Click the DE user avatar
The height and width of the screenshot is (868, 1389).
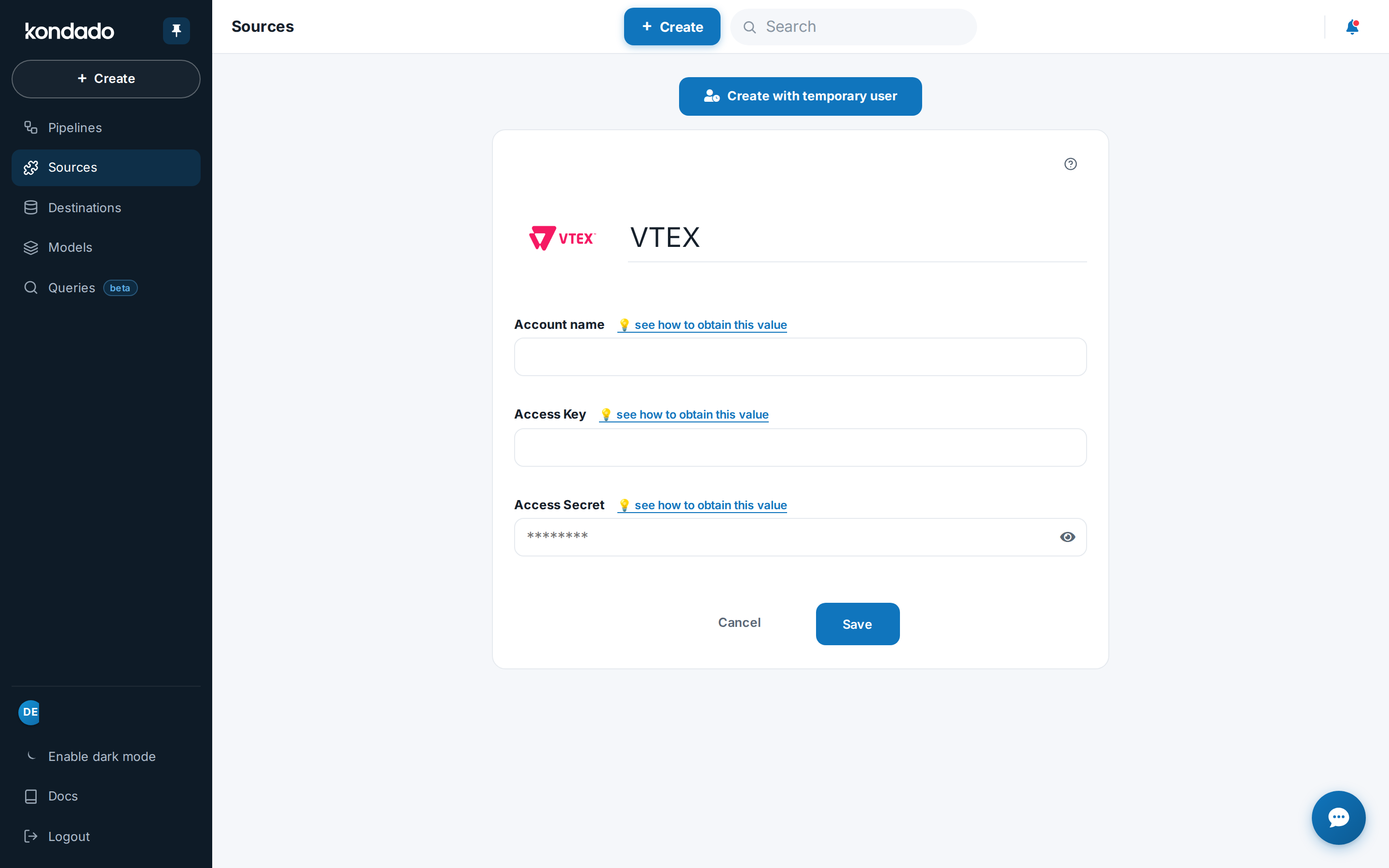[30, 712]
